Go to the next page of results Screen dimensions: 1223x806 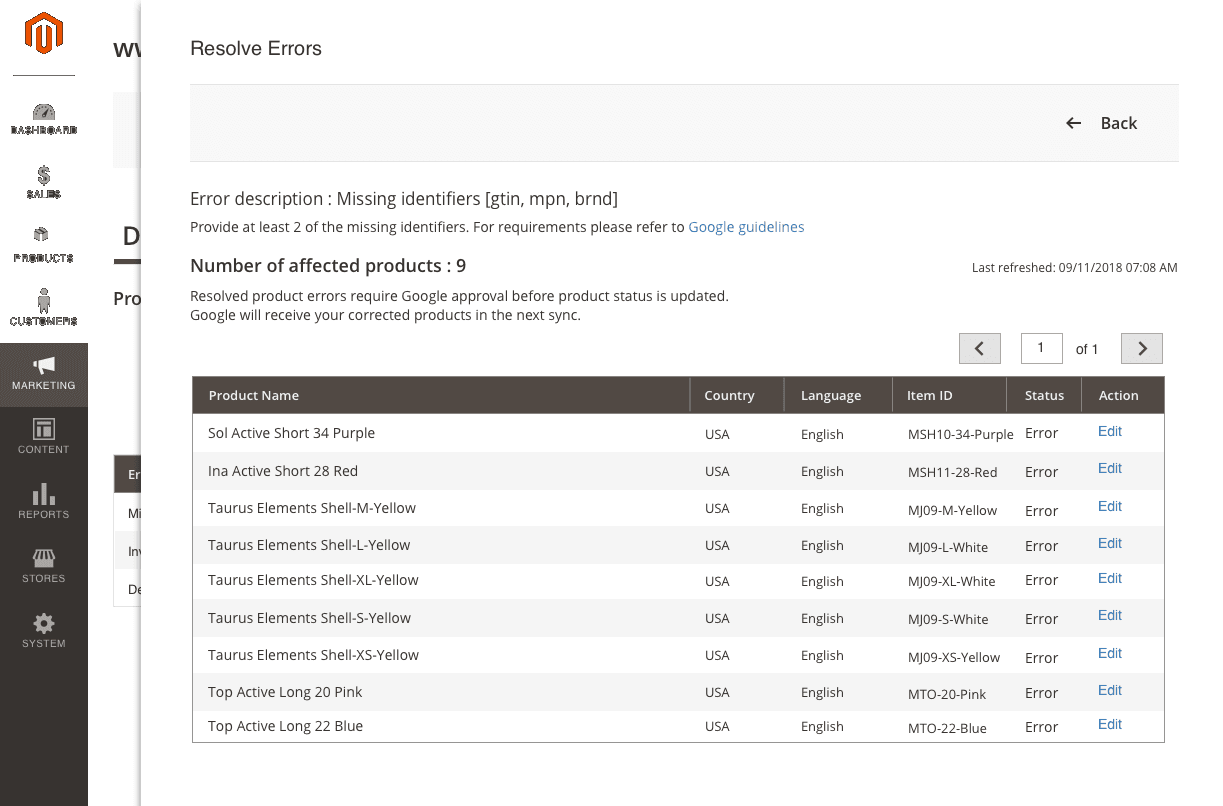[1141, 348]
